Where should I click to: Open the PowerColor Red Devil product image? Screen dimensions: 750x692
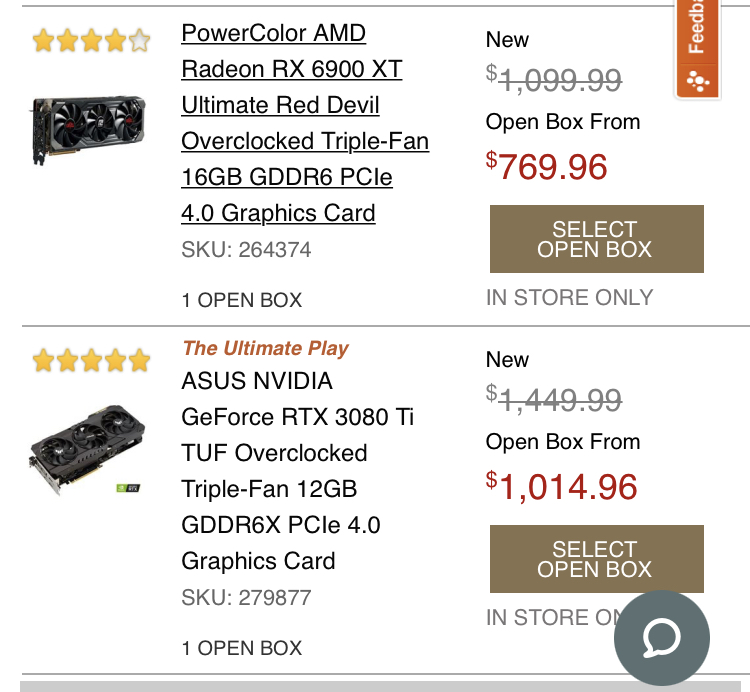coord(89,130)
